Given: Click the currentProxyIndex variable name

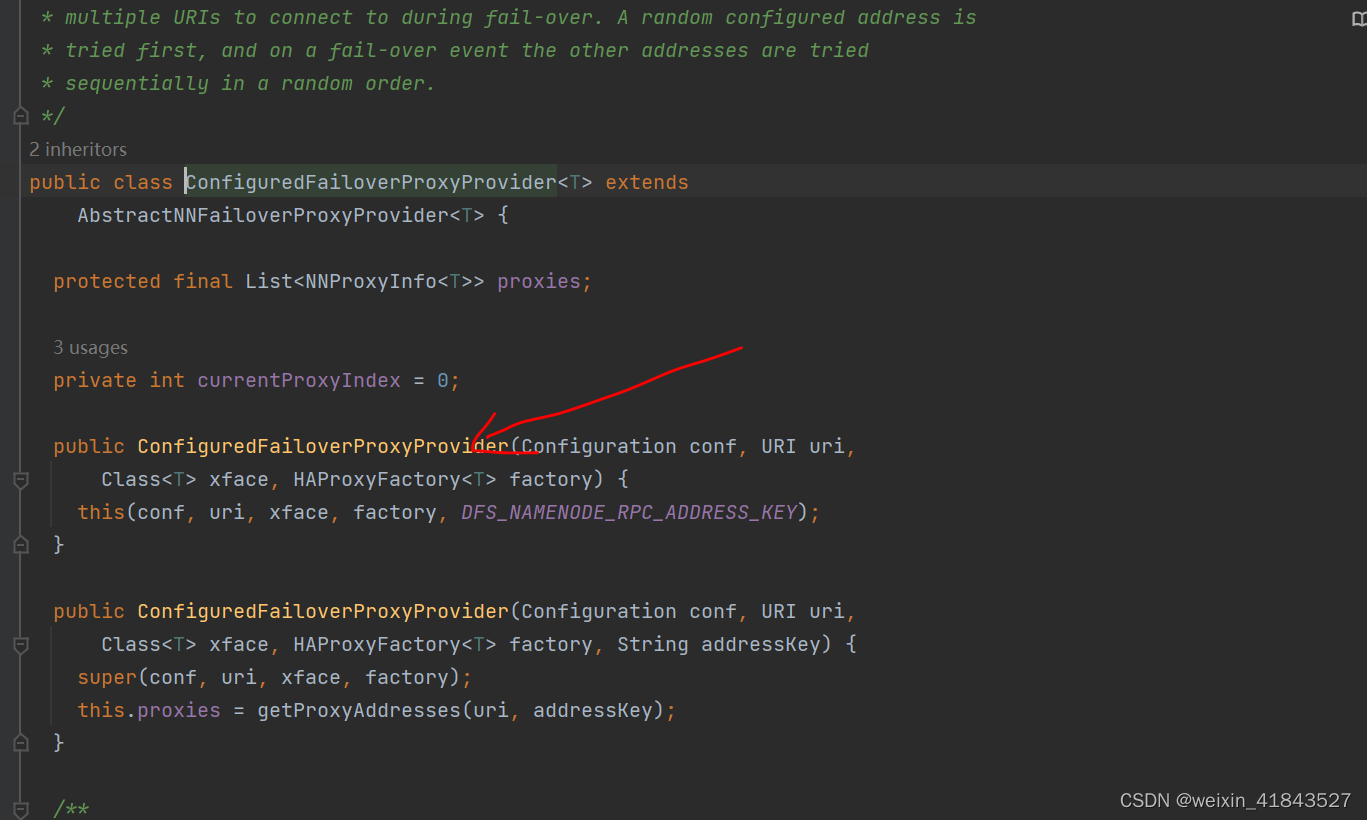Looking at the screenshot, I should 298,380.
